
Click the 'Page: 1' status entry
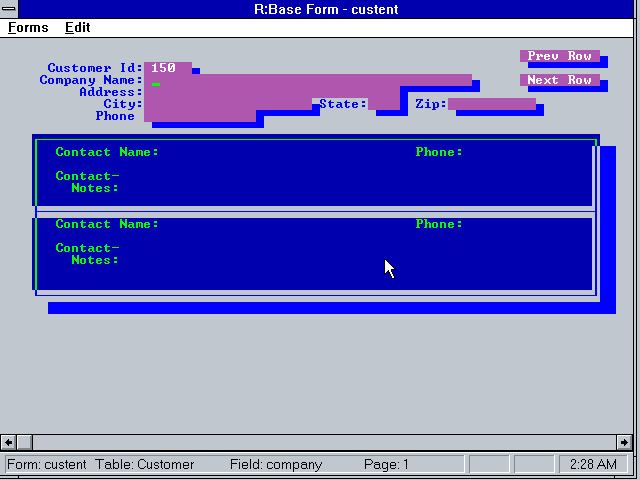[386, 464]
